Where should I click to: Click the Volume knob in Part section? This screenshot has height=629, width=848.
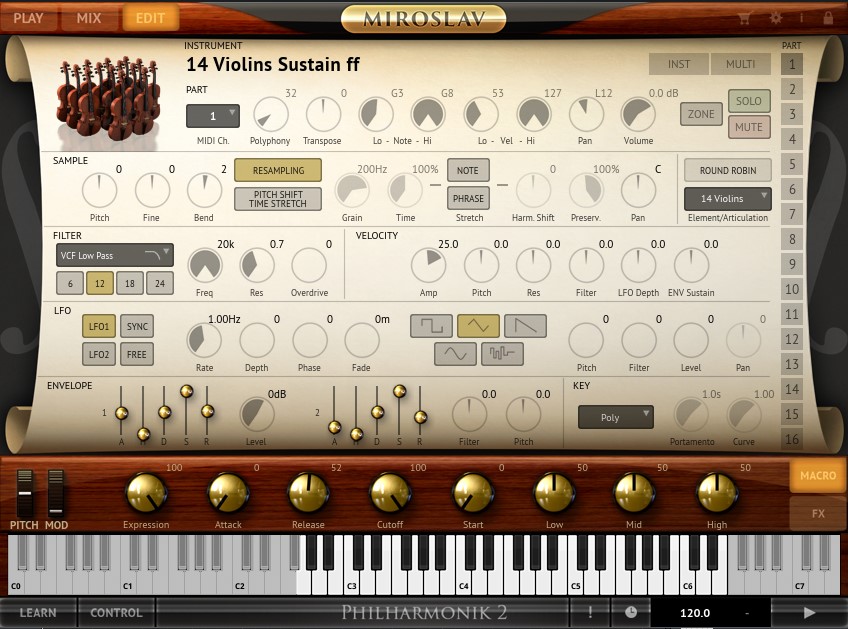638,115
